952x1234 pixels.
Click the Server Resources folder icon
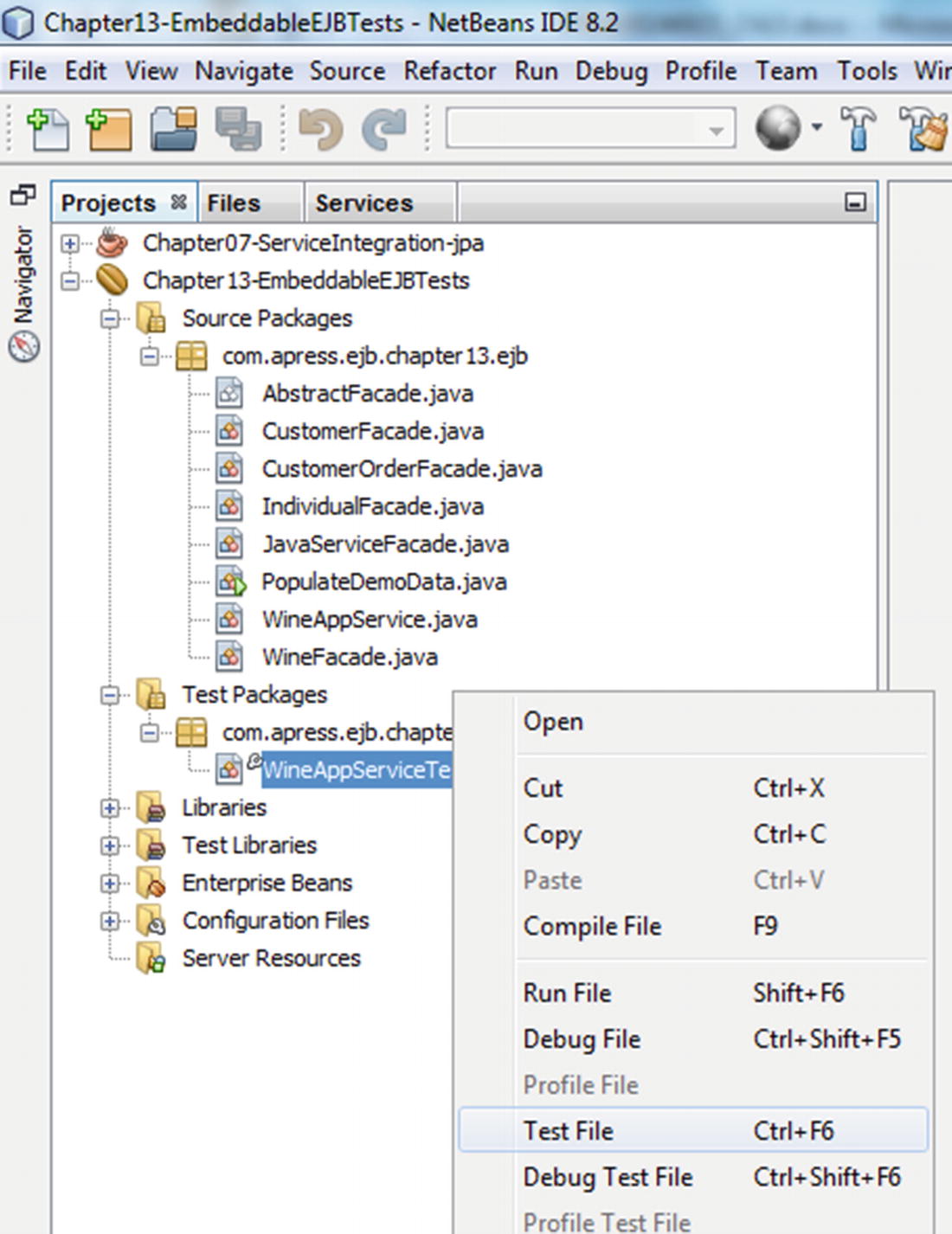(x=151, y=958)
